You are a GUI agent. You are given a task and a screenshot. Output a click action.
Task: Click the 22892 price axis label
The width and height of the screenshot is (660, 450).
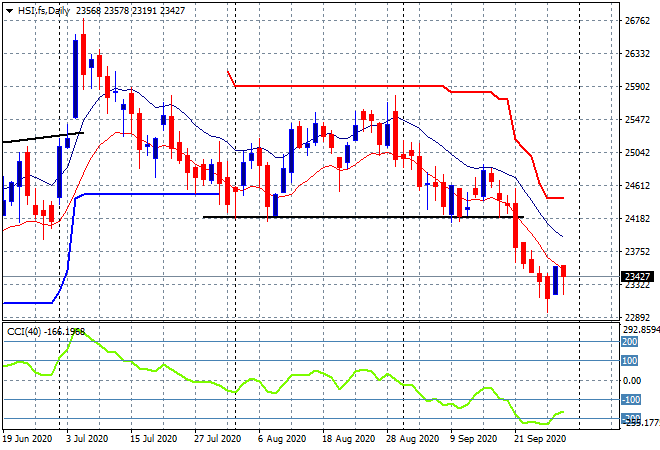637,317
